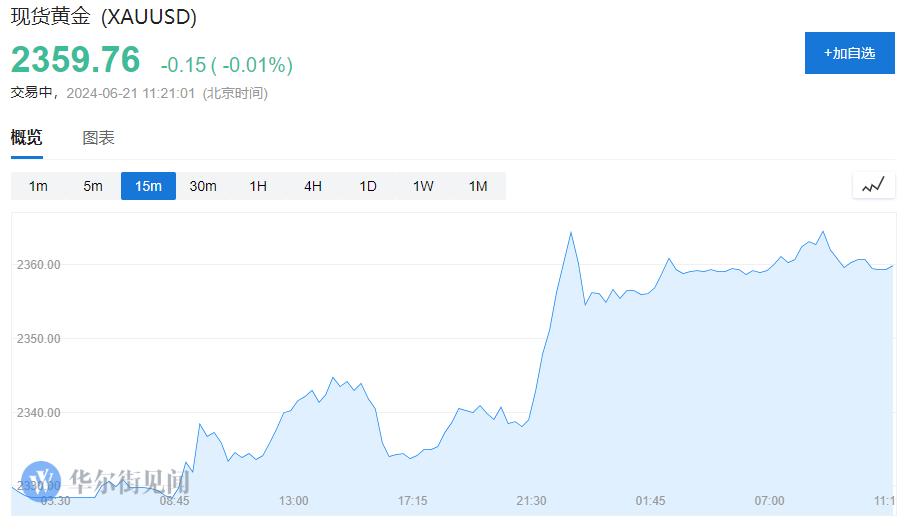Open the 图表 tab

99,138
